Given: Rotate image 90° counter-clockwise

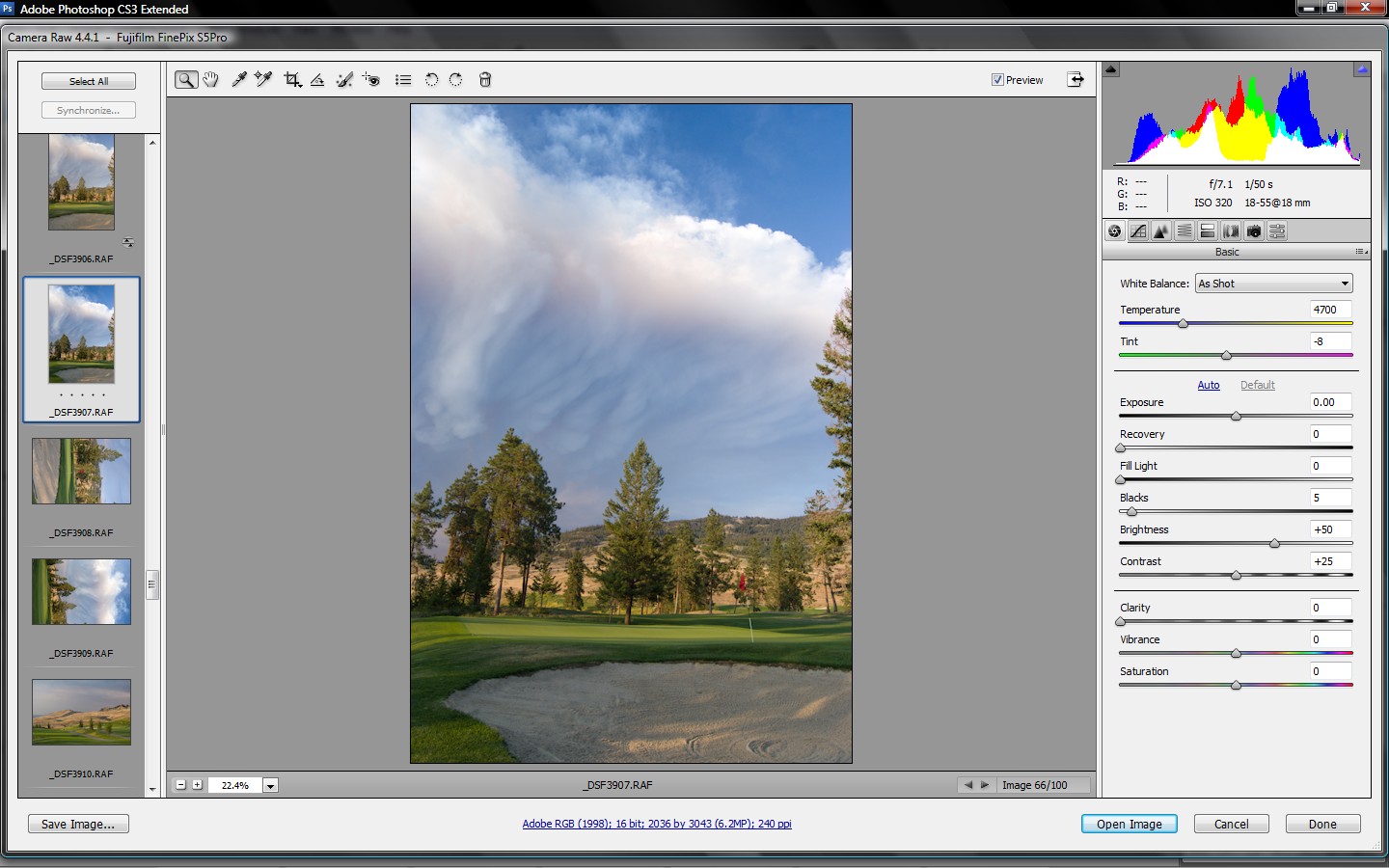Looking at the screenshot, I should pos(431,80).
